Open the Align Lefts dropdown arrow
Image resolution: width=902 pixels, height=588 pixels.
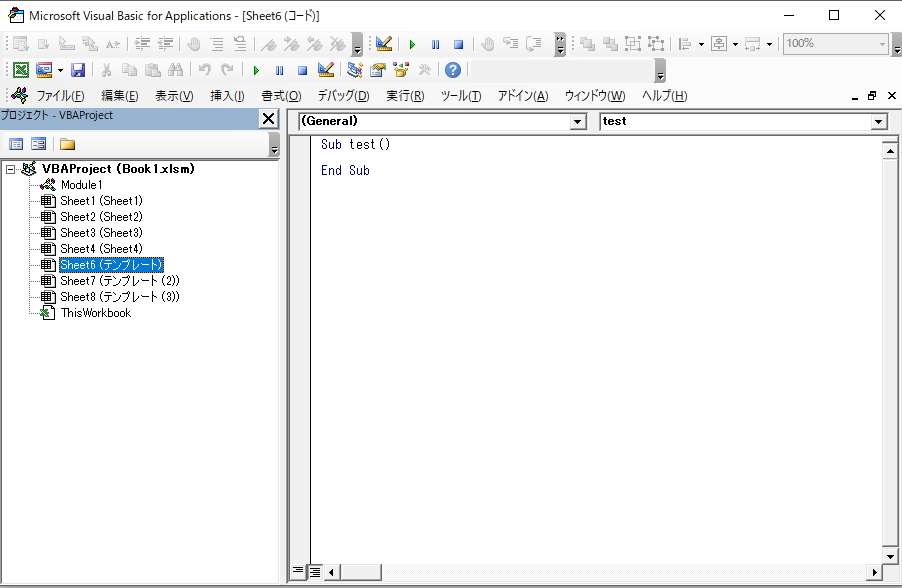[x=701, y=44]
